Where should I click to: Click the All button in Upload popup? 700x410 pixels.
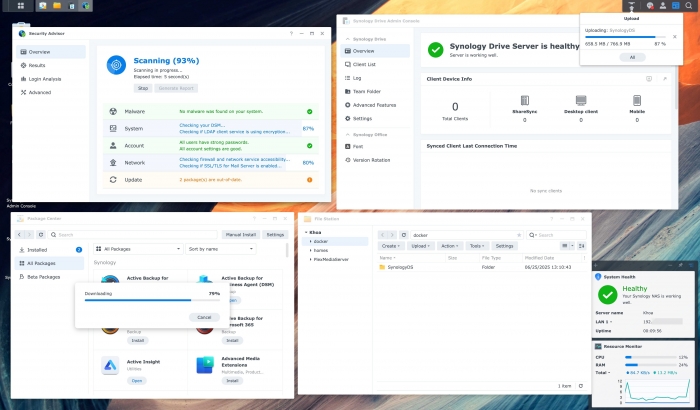tap(632, 57)
